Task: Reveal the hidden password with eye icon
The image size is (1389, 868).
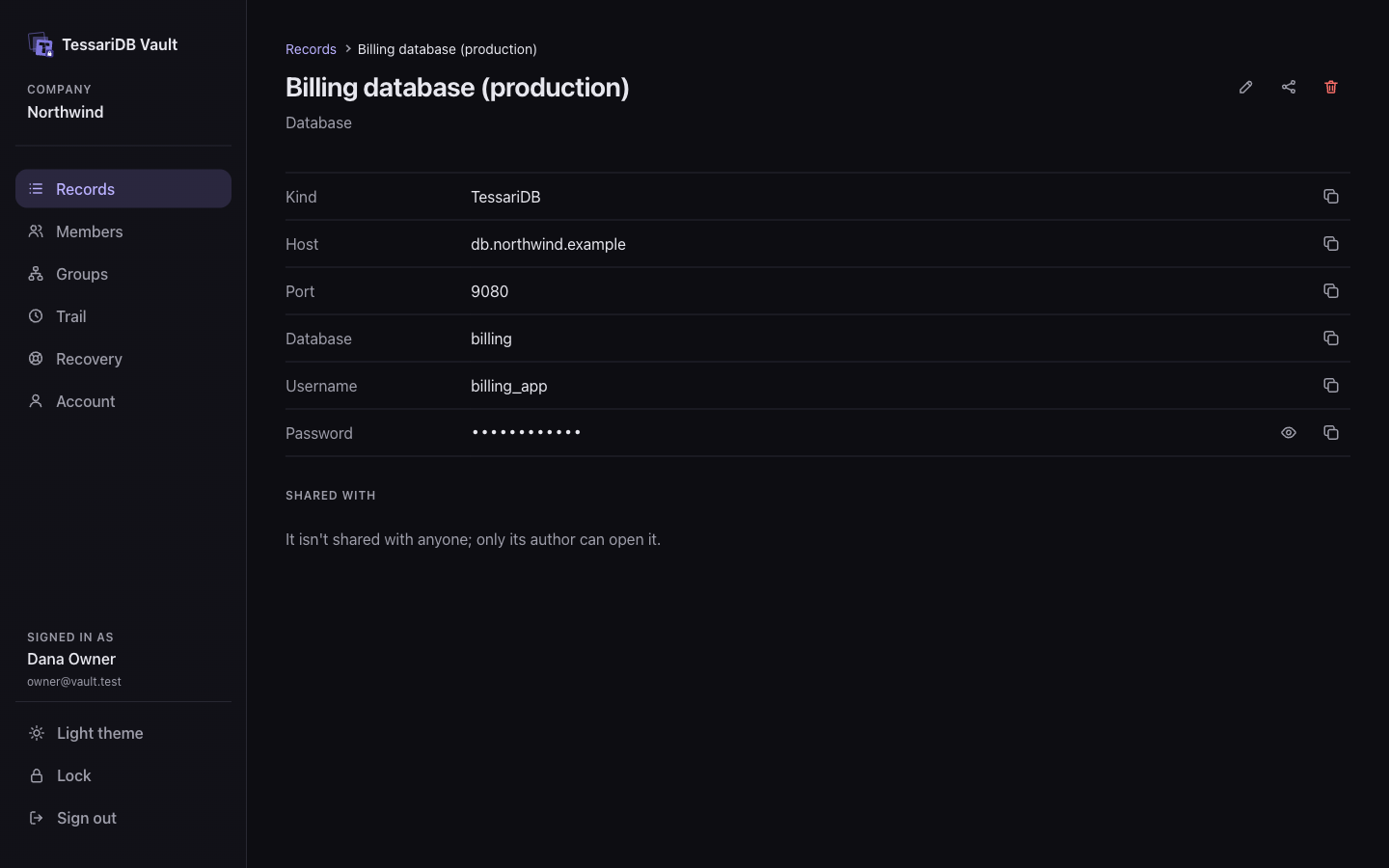Action: (1288, 433)
